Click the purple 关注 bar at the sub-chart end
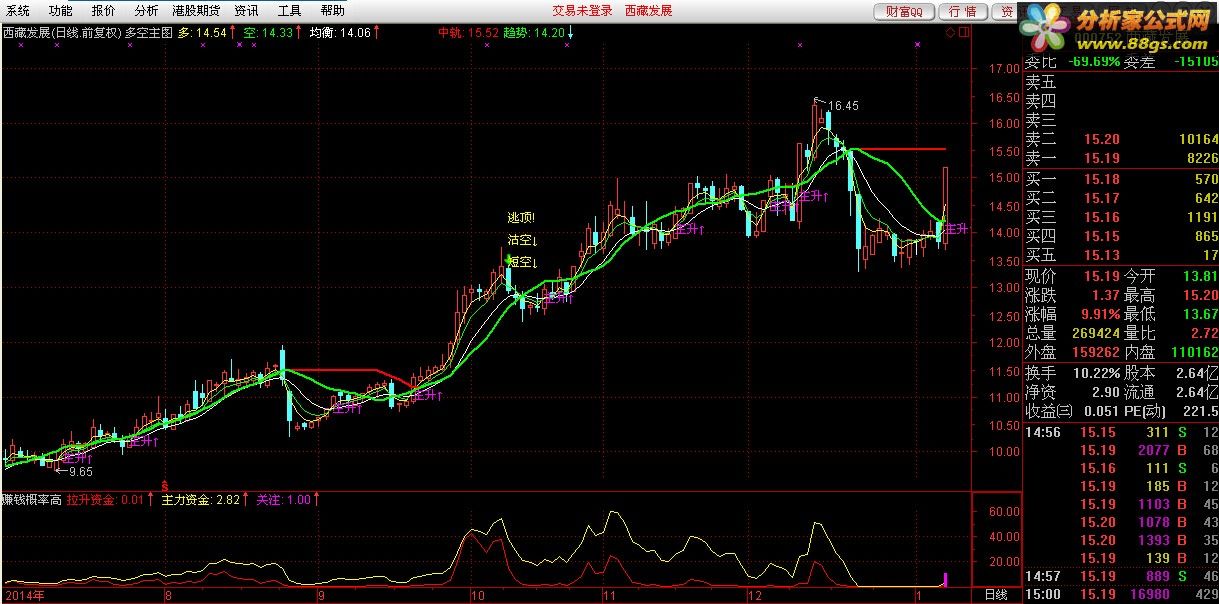The image size is (1219, 604). coord(945,578)
